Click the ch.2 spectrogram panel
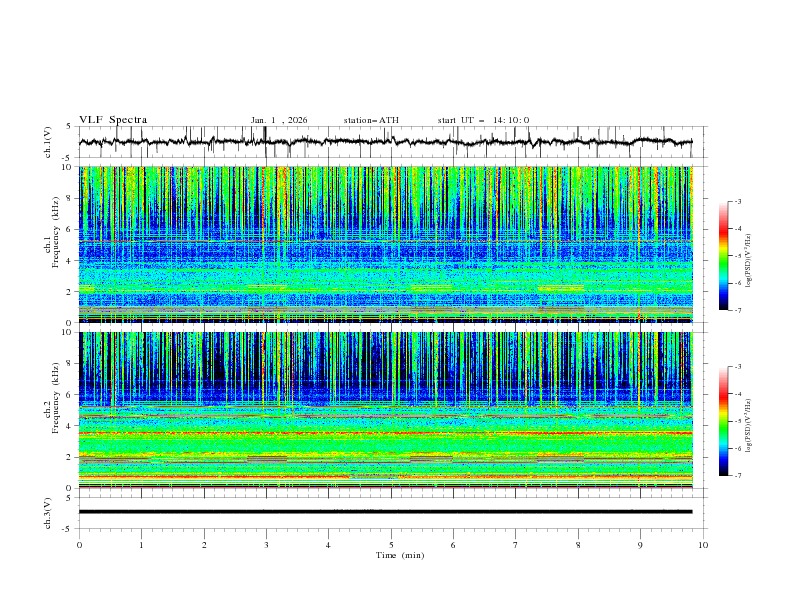 pos(385,410)
